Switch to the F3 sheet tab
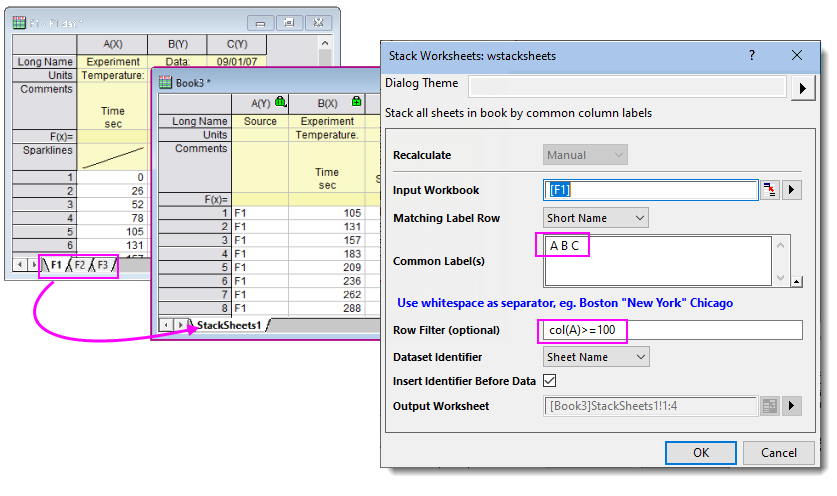837x496 pixels. [102, 265]
